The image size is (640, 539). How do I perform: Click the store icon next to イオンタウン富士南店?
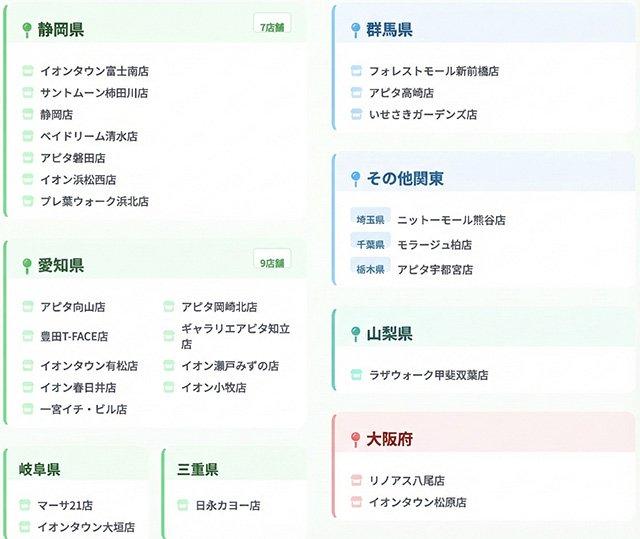tap(28, 71)
